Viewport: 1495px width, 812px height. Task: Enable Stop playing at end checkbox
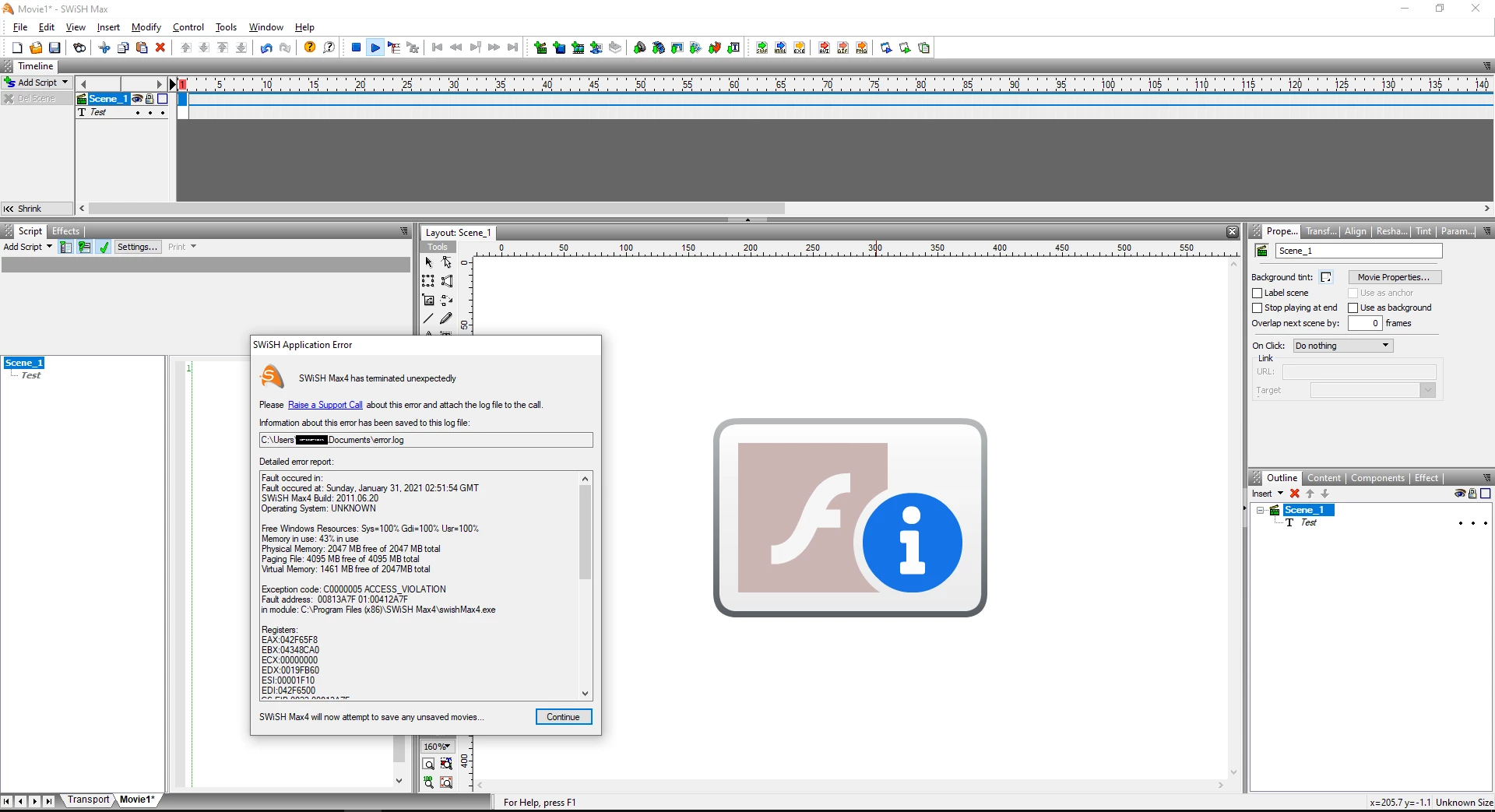1257,308
